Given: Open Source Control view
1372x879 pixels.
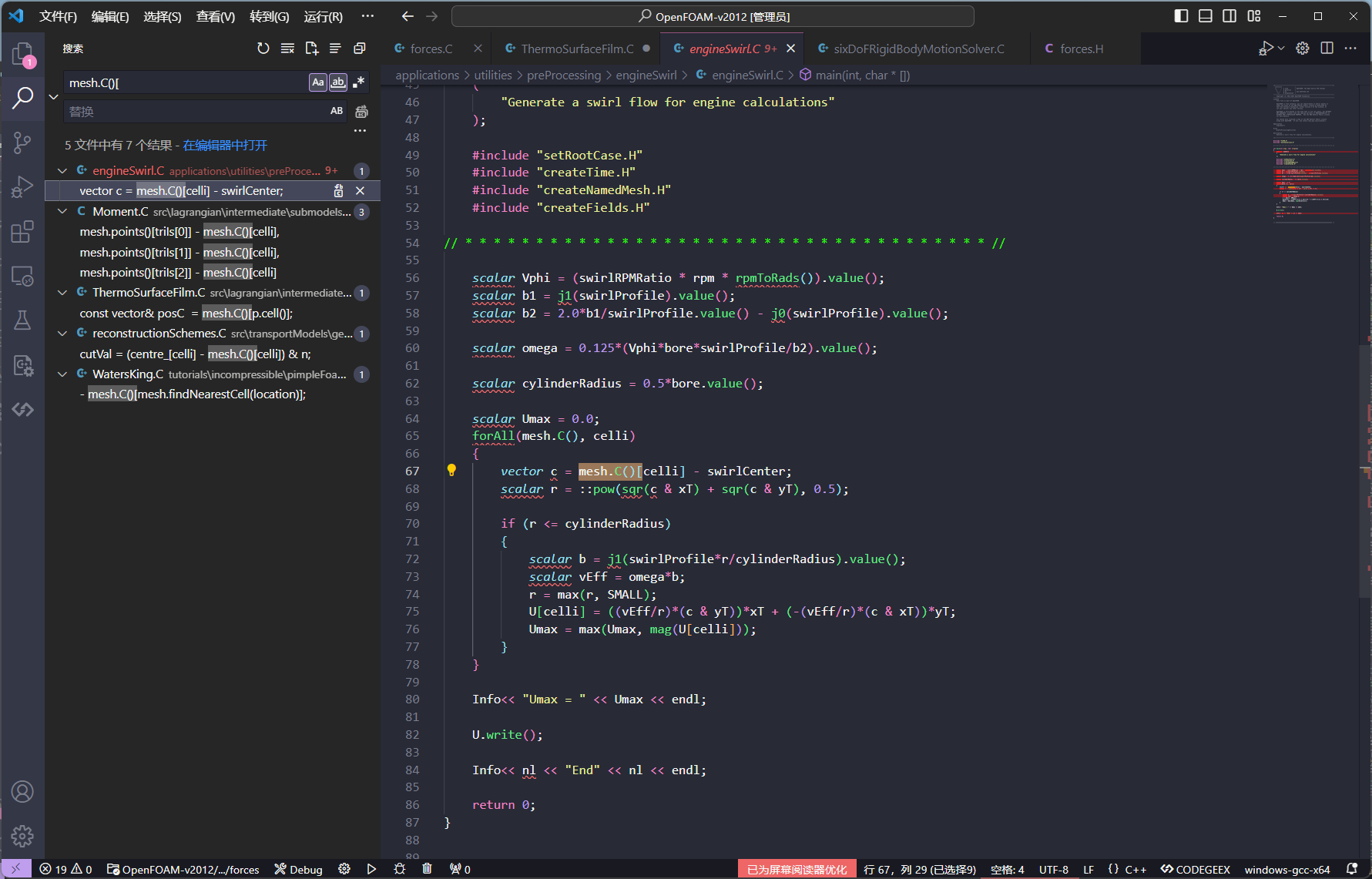Looking at the screenshot, I should click(22, 143).
